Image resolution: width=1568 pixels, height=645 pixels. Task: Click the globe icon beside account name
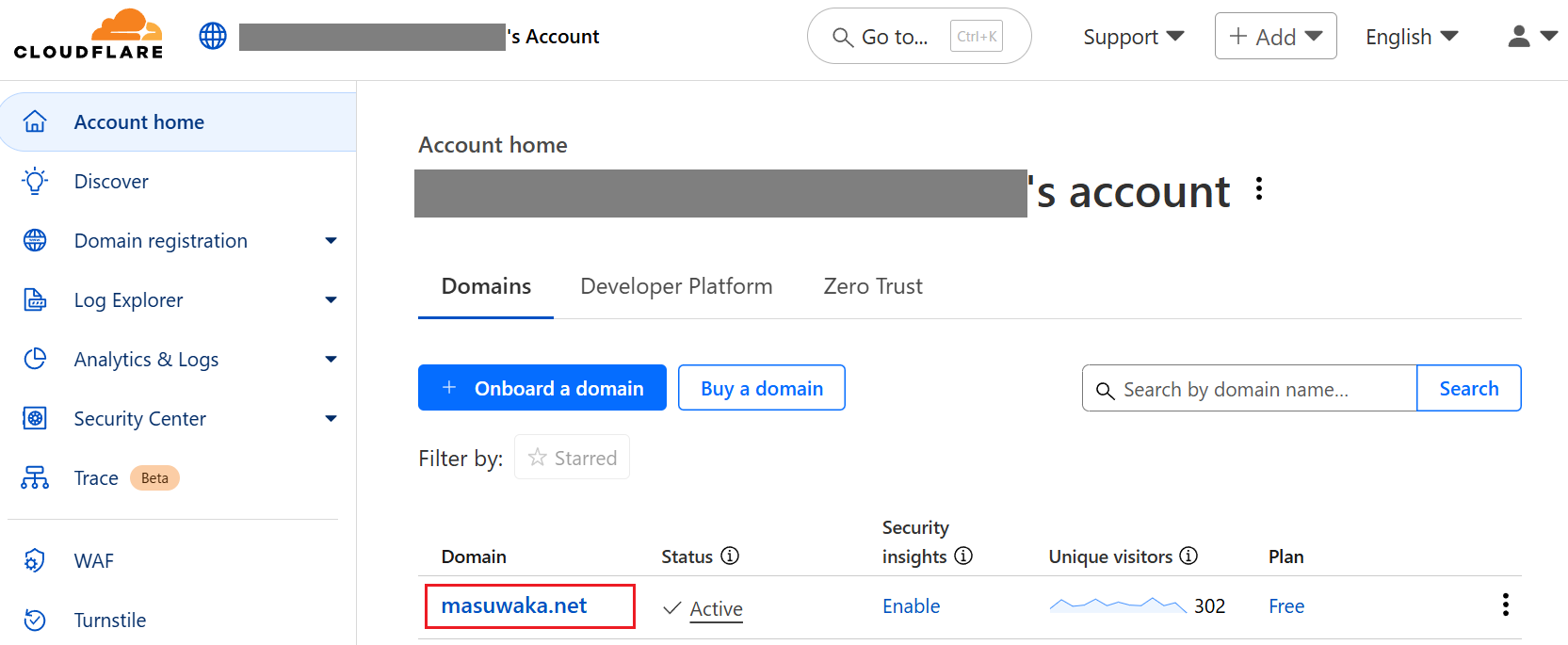click(213, 37)
